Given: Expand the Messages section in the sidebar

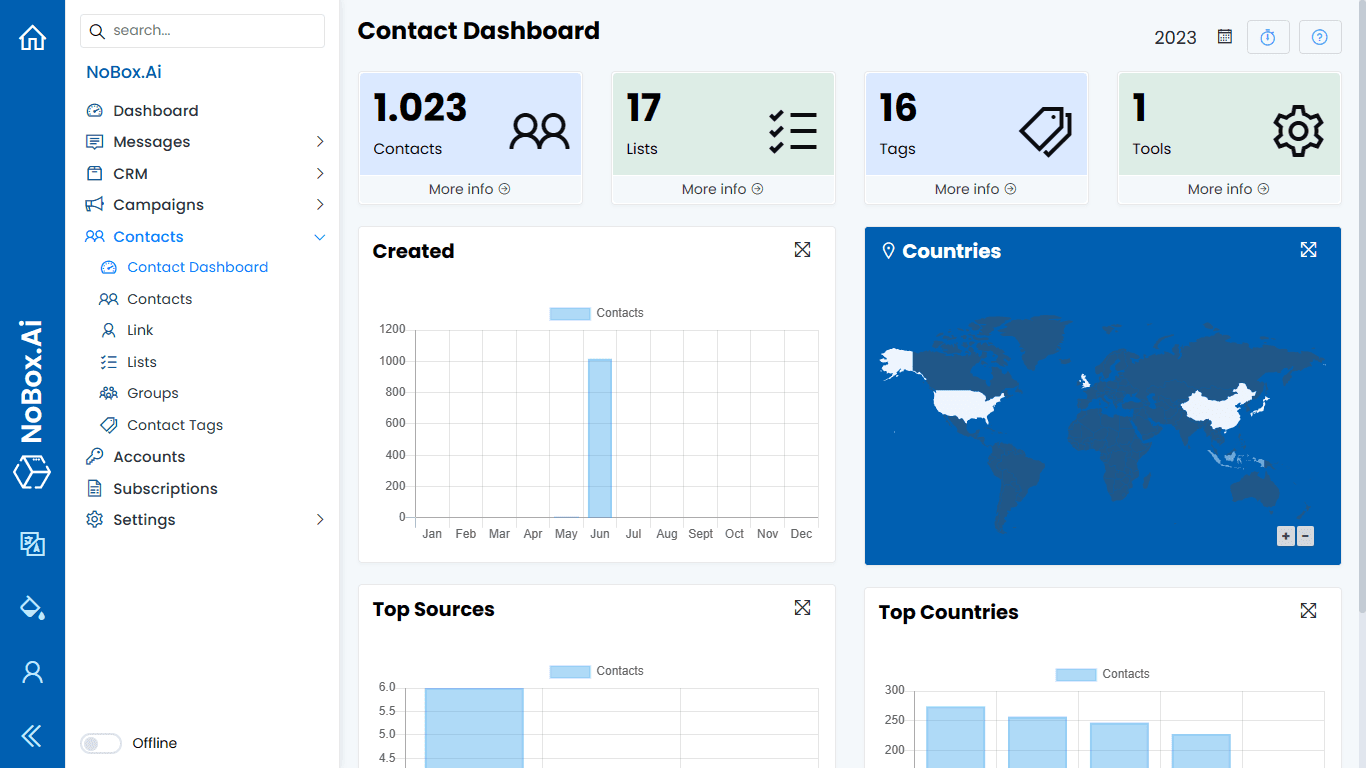Looking at the screenshot, I should pos(320,141).
